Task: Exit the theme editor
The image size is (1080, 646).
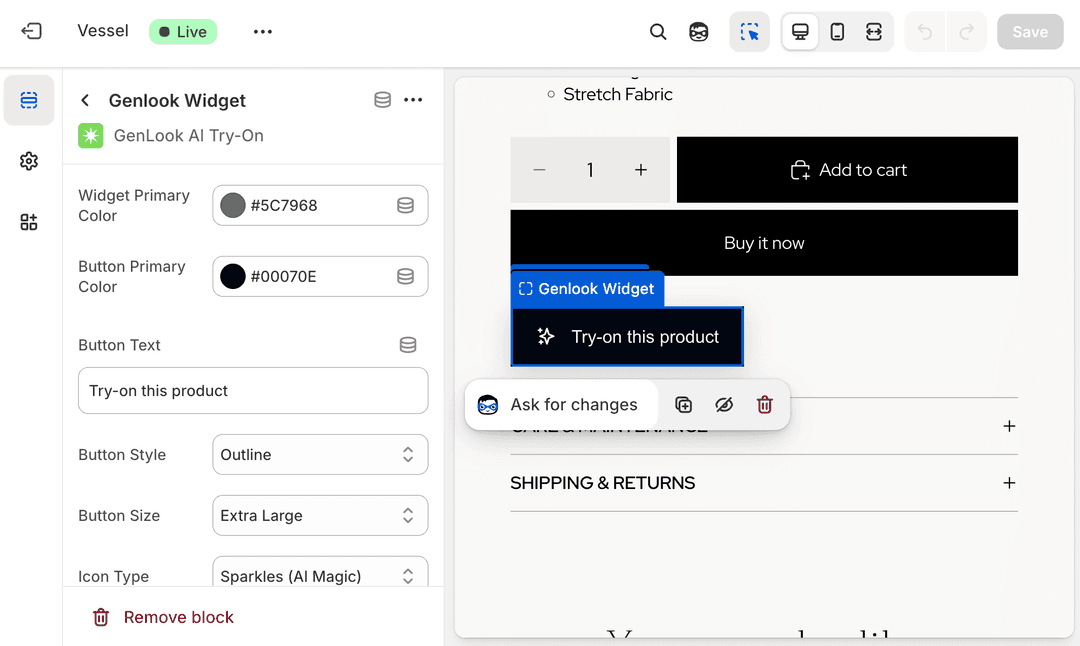Action: [x=29, y=31]
